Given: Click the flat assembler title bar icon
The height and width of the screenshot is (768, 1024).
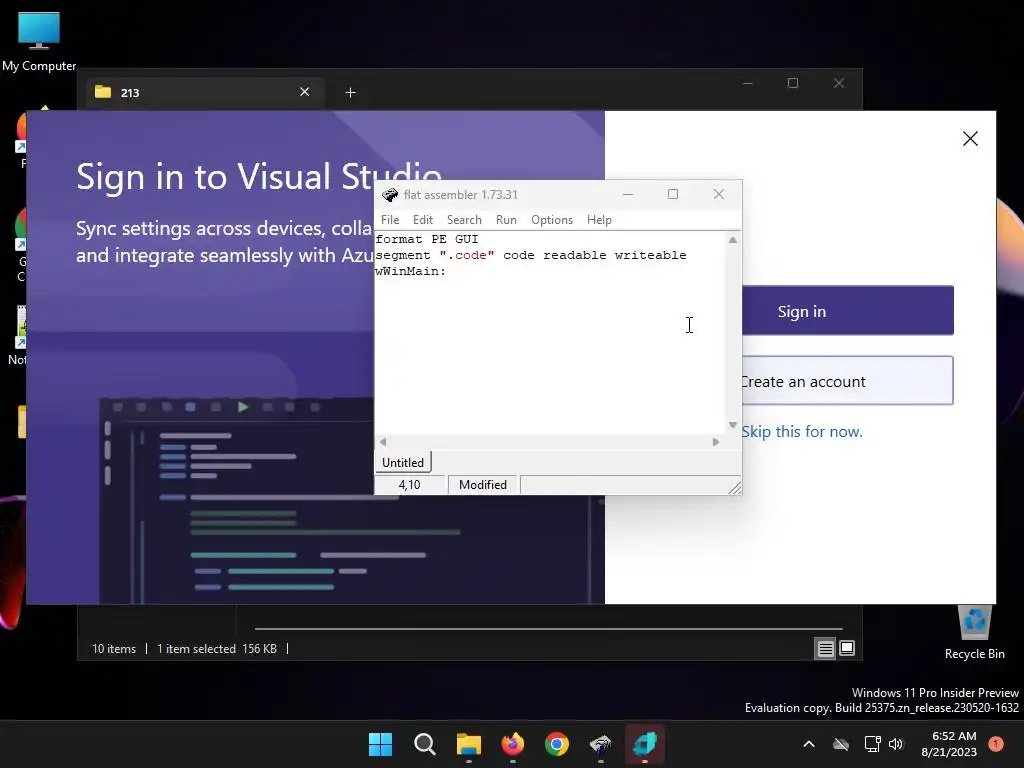Looking at the screenshot, I should pyautogui.click(x=390, y=195).
